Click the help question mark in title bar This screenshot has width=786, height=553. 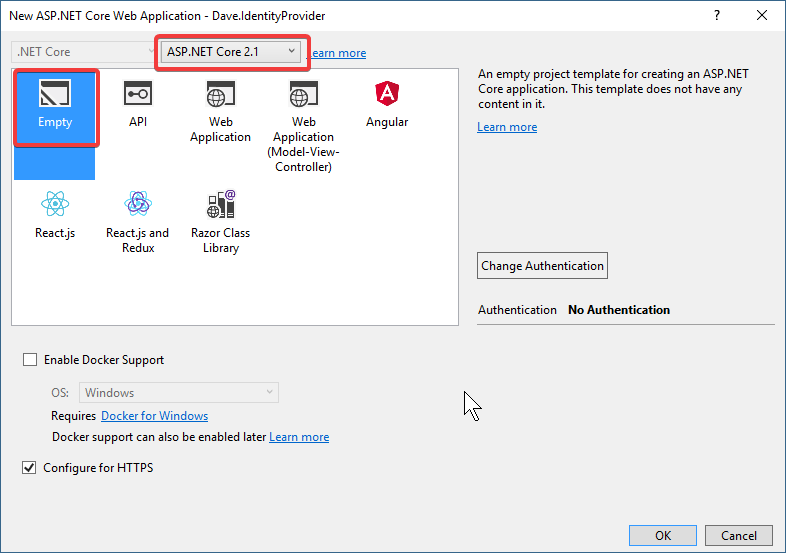pyautogui.click(x=717, y=16)
